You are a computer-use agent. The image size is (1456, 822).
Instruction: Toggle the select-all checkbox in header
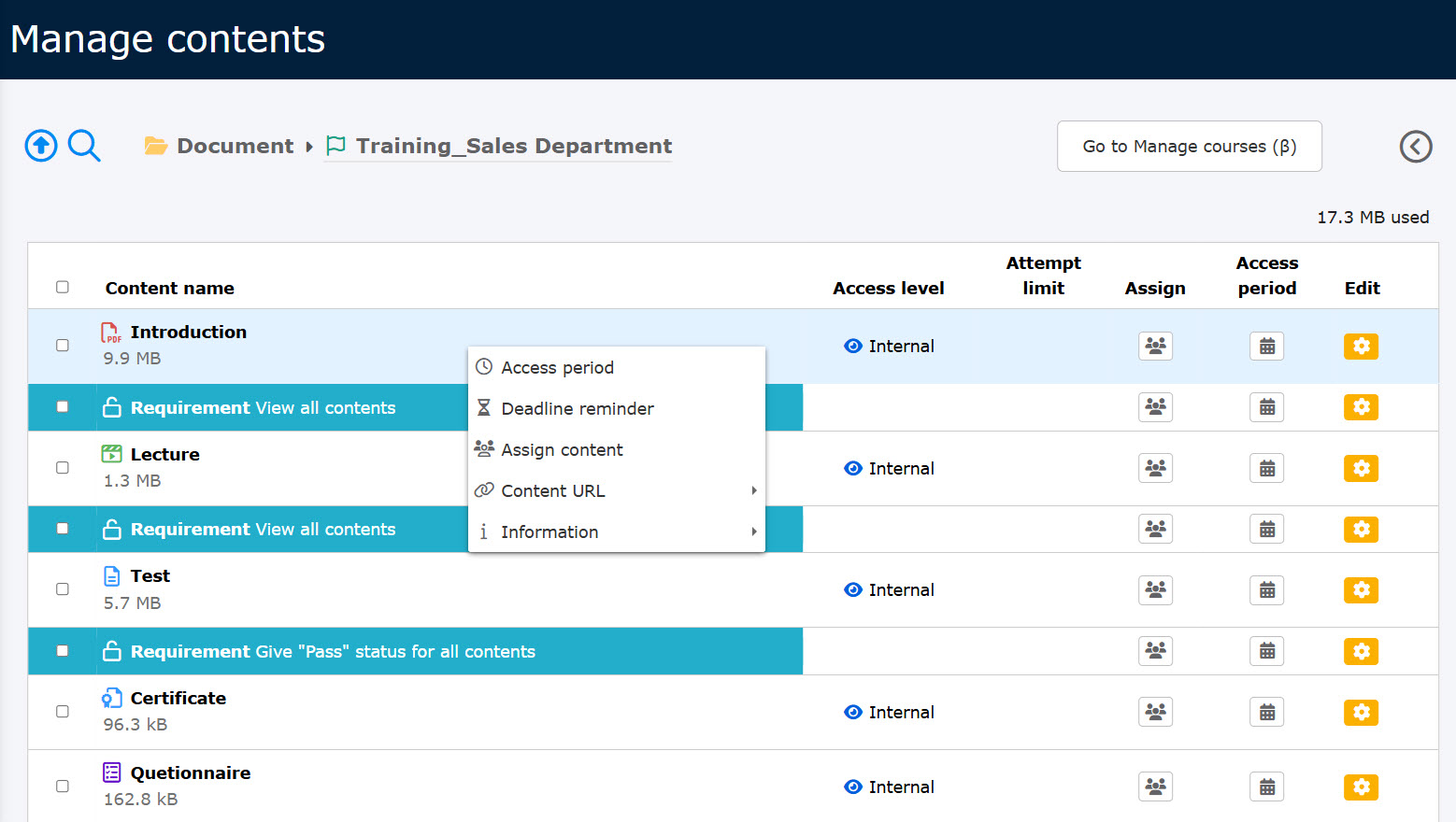pyautogui.click(x=63, y=288)
